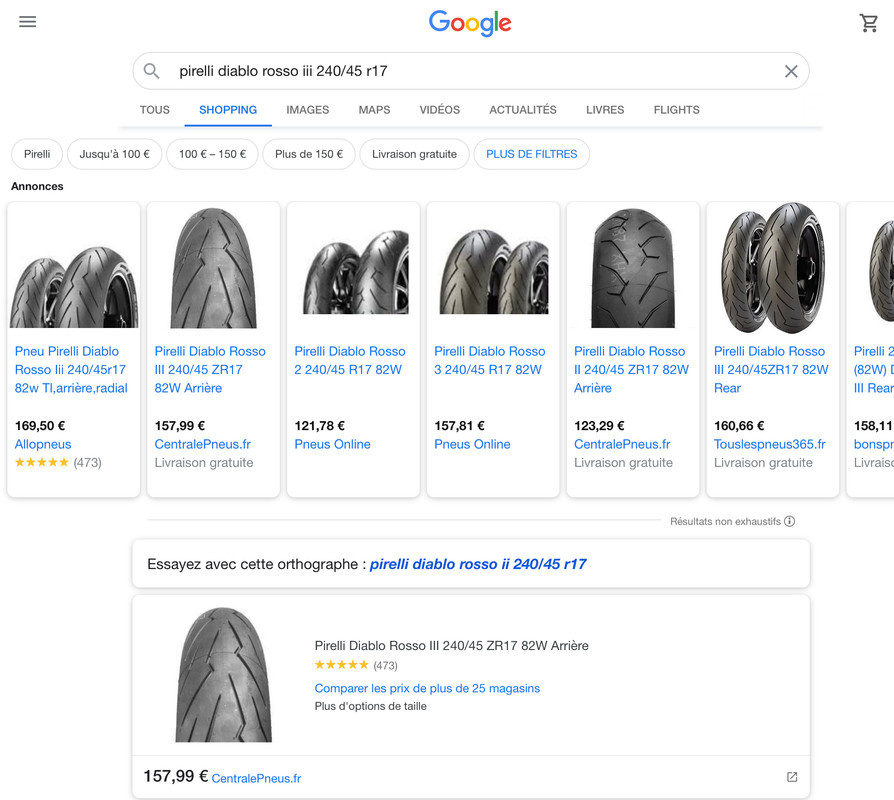
Task: Click the search magnifier icon
Action: tap(151, 71)
